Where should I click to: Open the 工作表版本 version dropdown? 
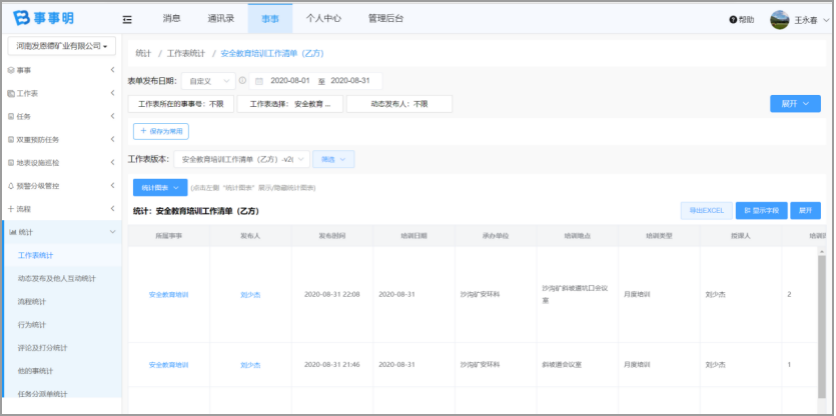tap(240, 159)
